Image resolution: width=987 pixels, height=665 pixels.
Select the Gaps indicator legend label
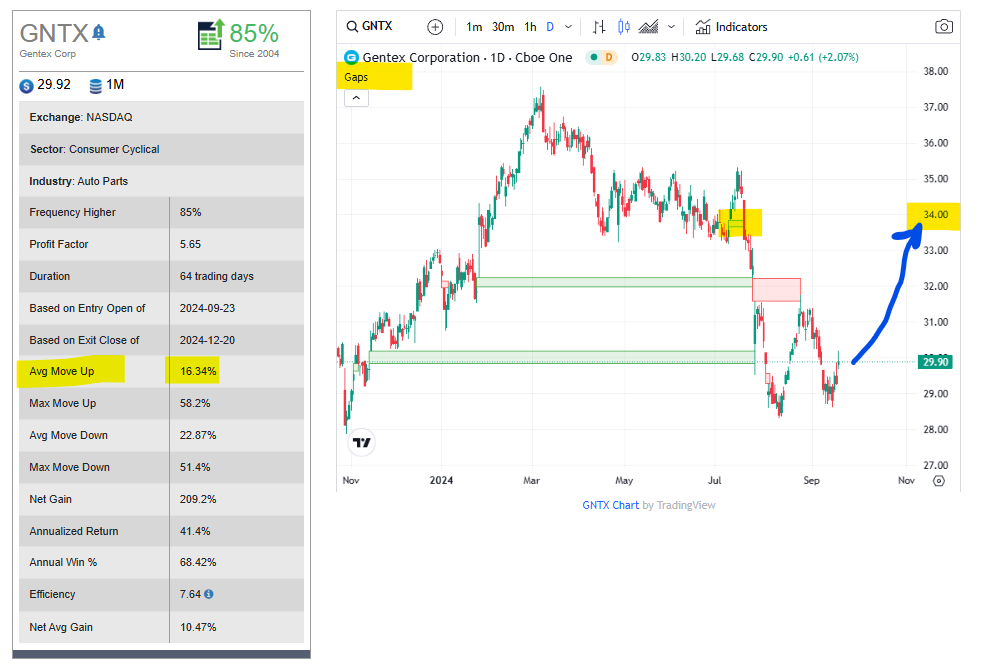pos(356,77)
